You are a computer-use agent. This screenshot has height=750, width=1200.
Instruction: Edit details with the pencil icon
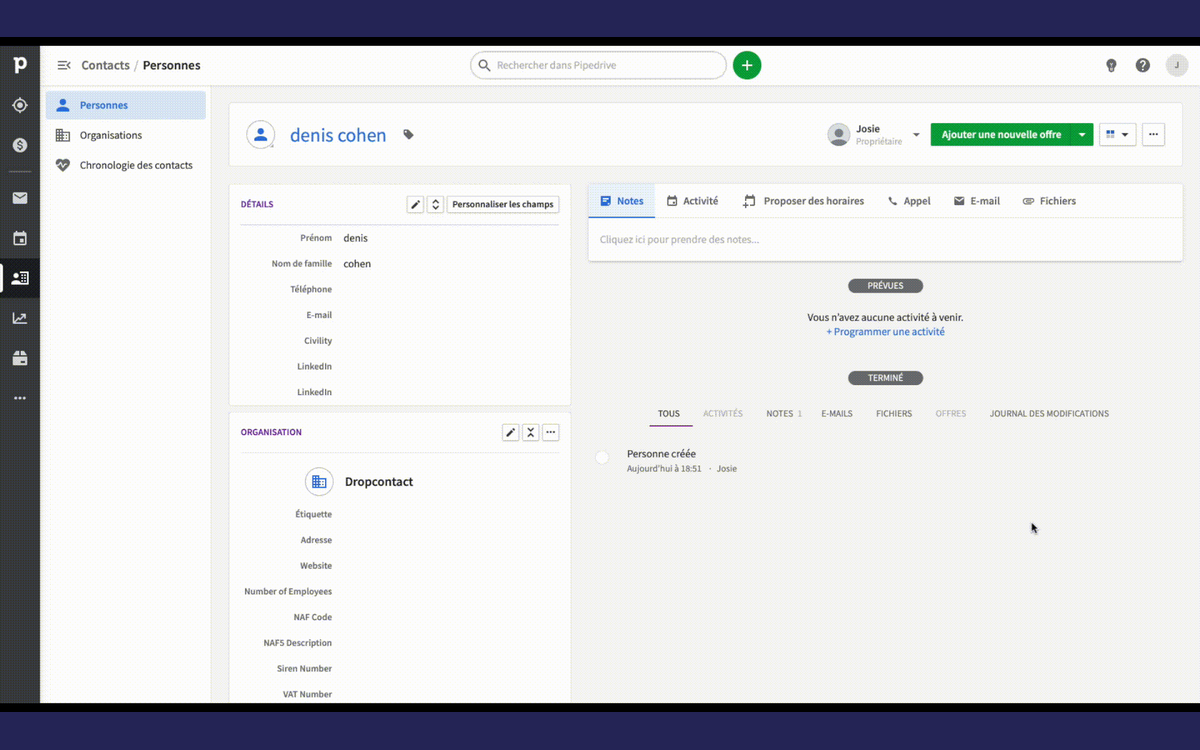tap(416, 204)
